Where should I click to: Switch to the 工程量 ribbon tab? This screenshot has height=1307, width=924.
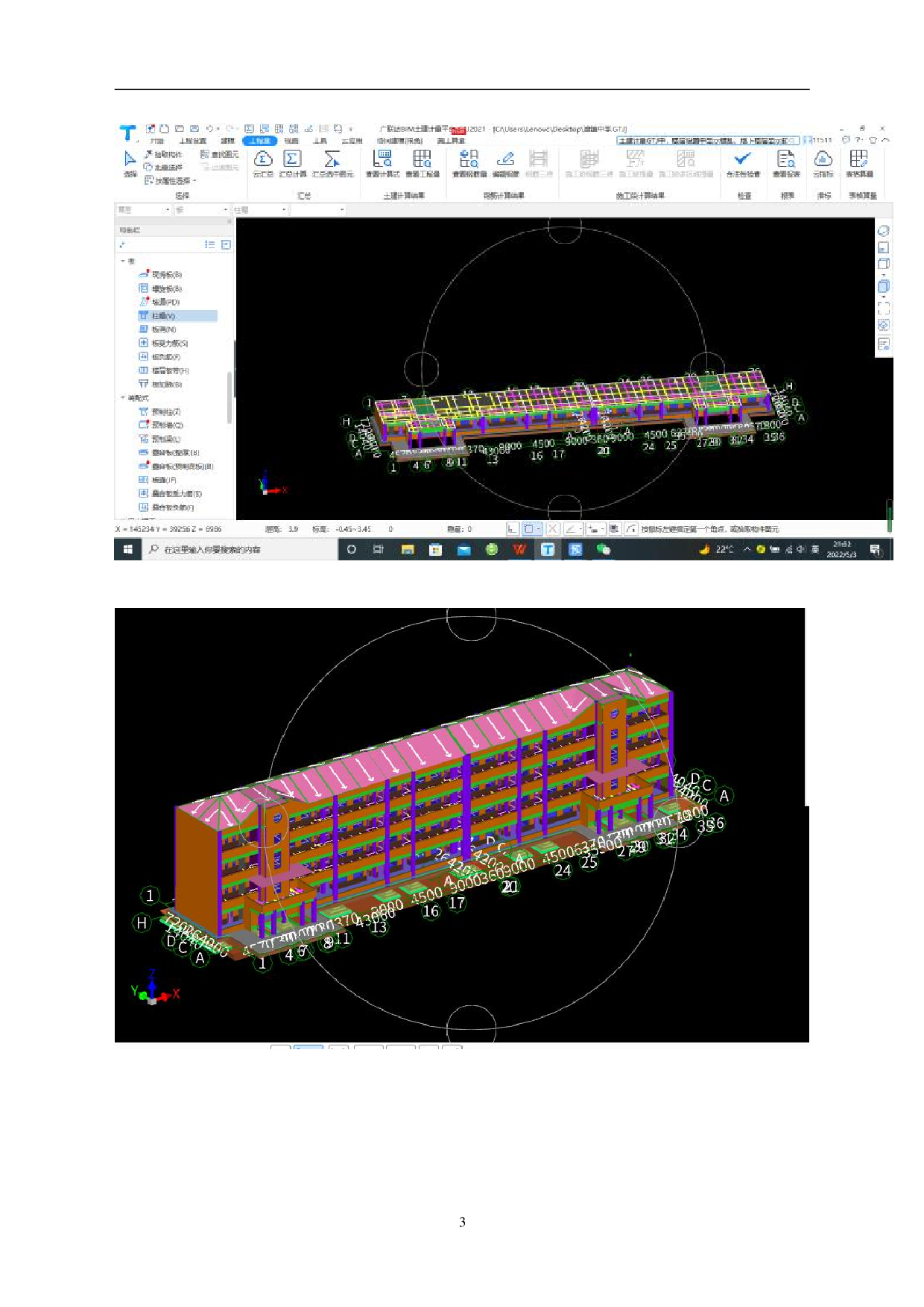tap(259, 141)
